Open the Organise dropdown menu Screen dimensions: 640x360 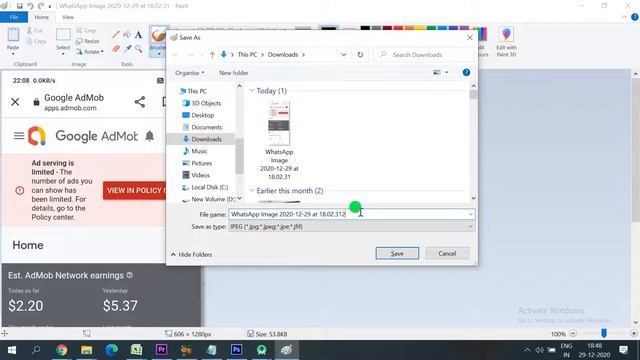point(190,73)
